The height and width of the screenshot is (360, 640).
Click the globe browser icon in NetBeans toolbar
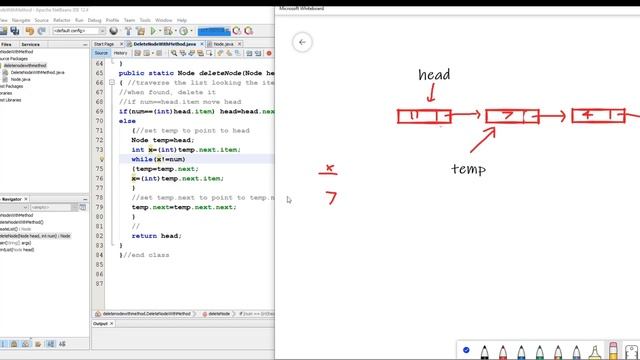click(113, 31)
